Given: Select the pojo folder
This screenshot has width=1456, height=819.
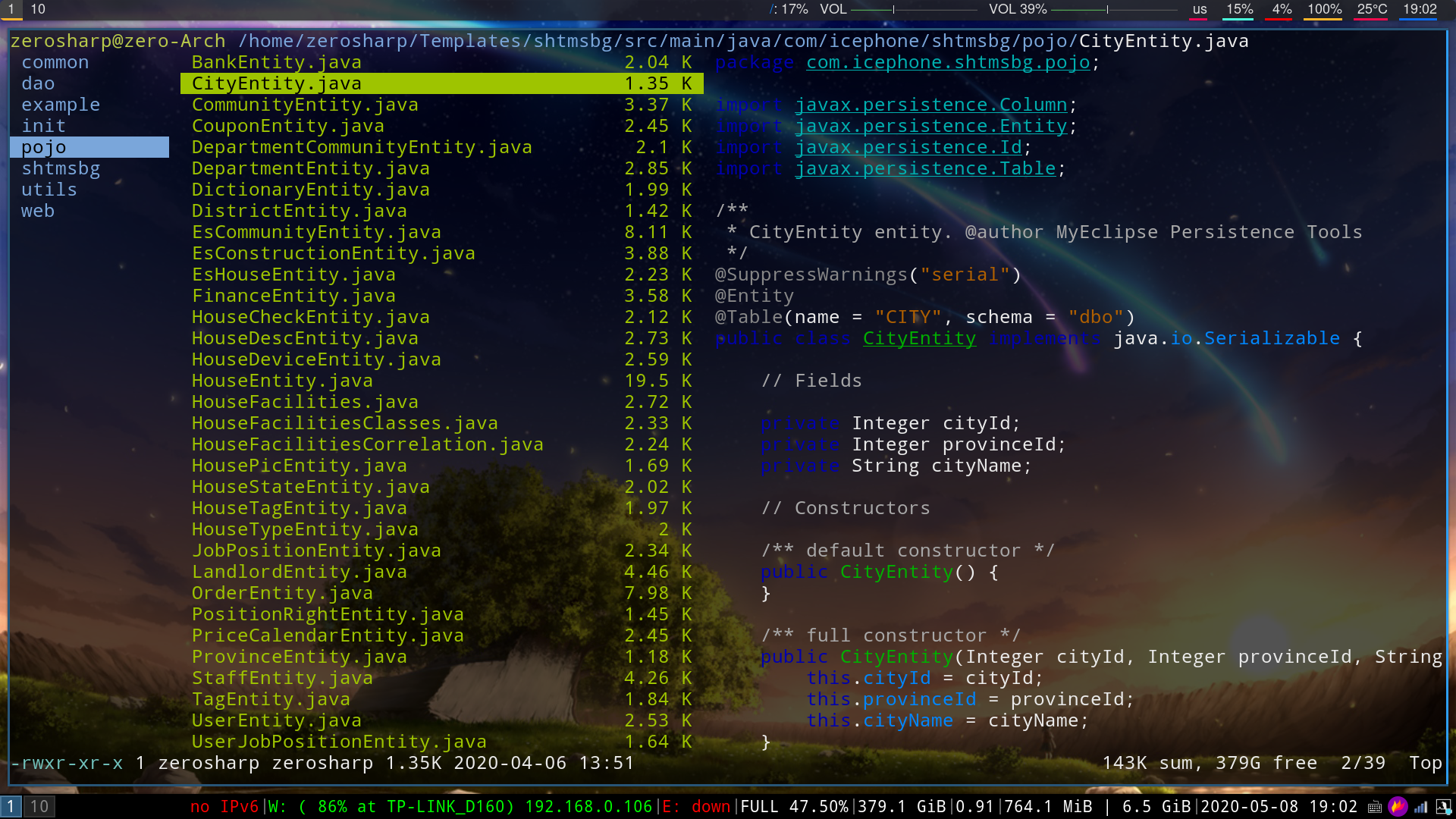Looking at the screenshot, I should point(44,147).
